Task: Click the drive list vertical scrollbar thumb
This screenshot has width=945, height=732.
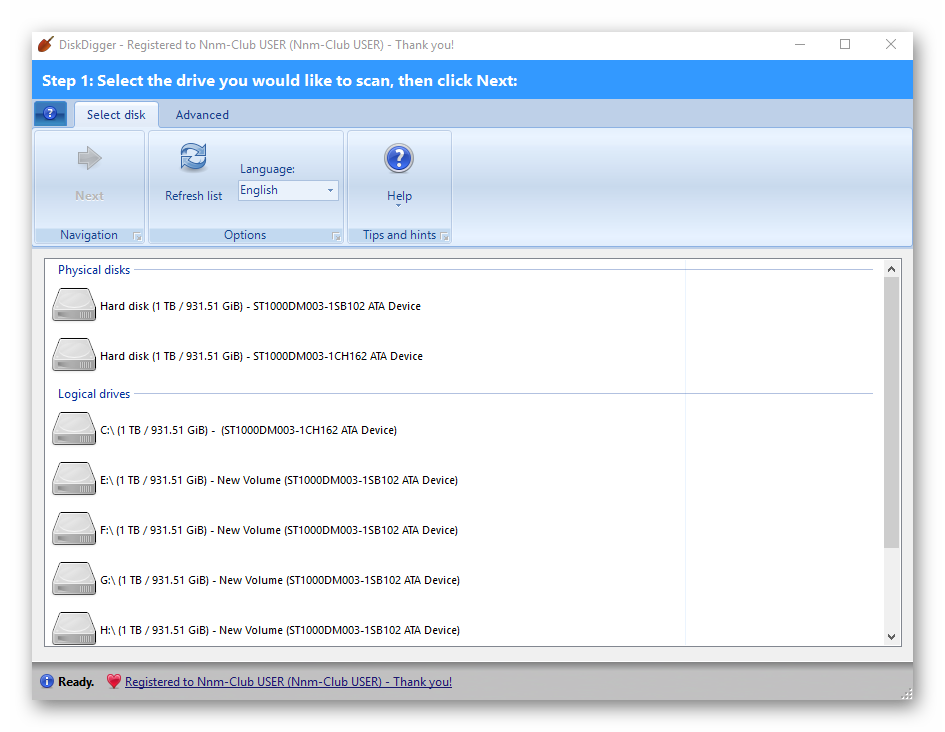Action: point(891,412)
